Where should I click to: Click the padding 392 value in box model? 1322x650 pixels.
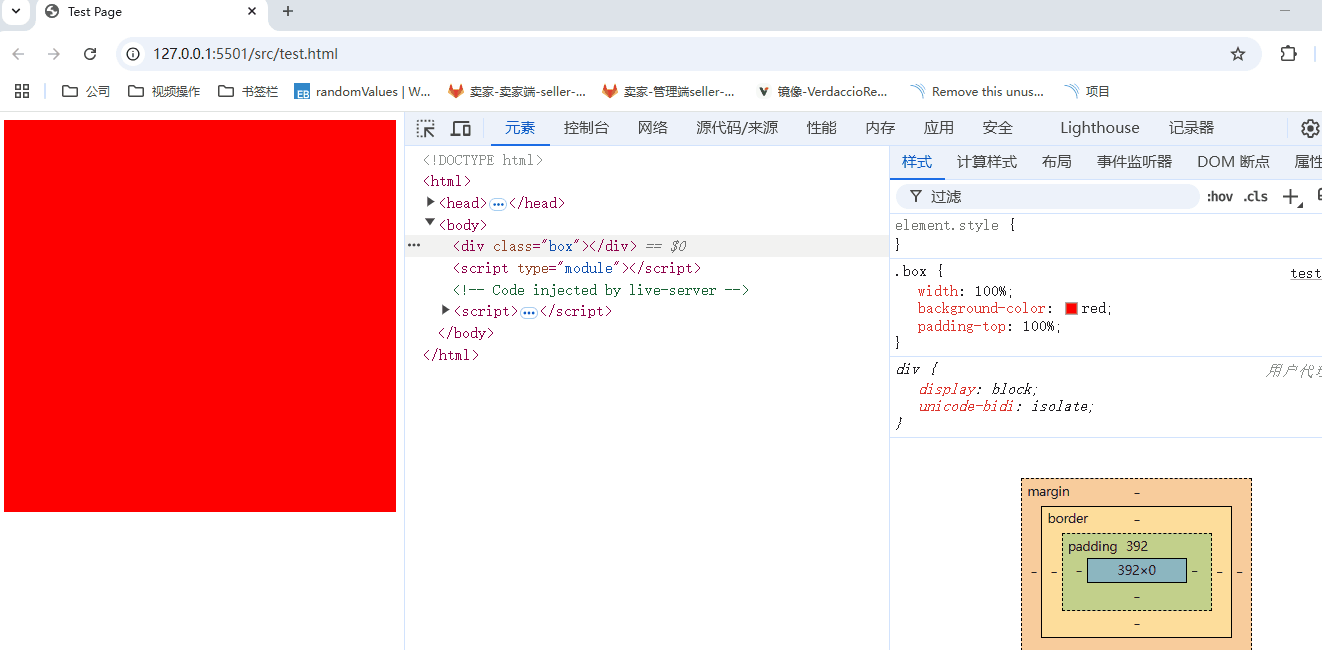click(x=1137, y=546)
